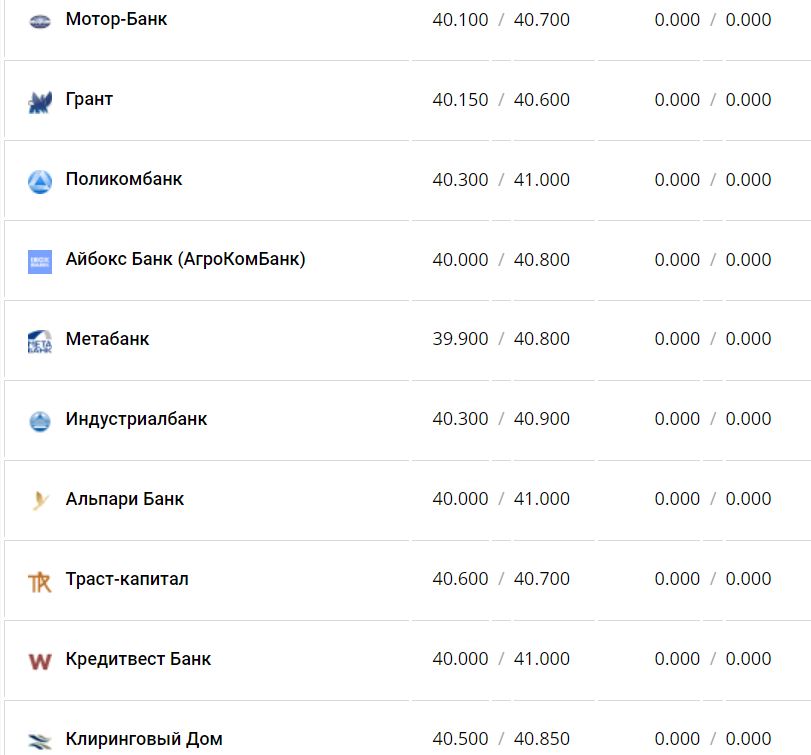Go to the Поликомбанк page

click(x=124, y=179)
